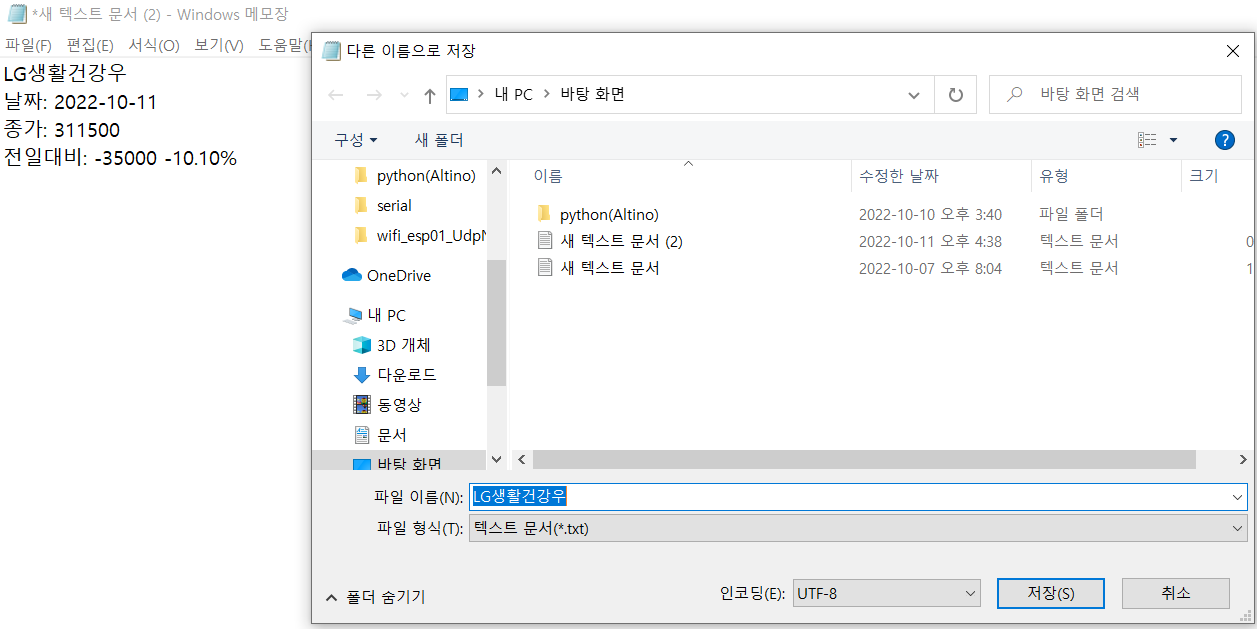Open the 파일 이름 dropdown arrow
This screenshot has width=1257, height=629.
coord(1238,496)
